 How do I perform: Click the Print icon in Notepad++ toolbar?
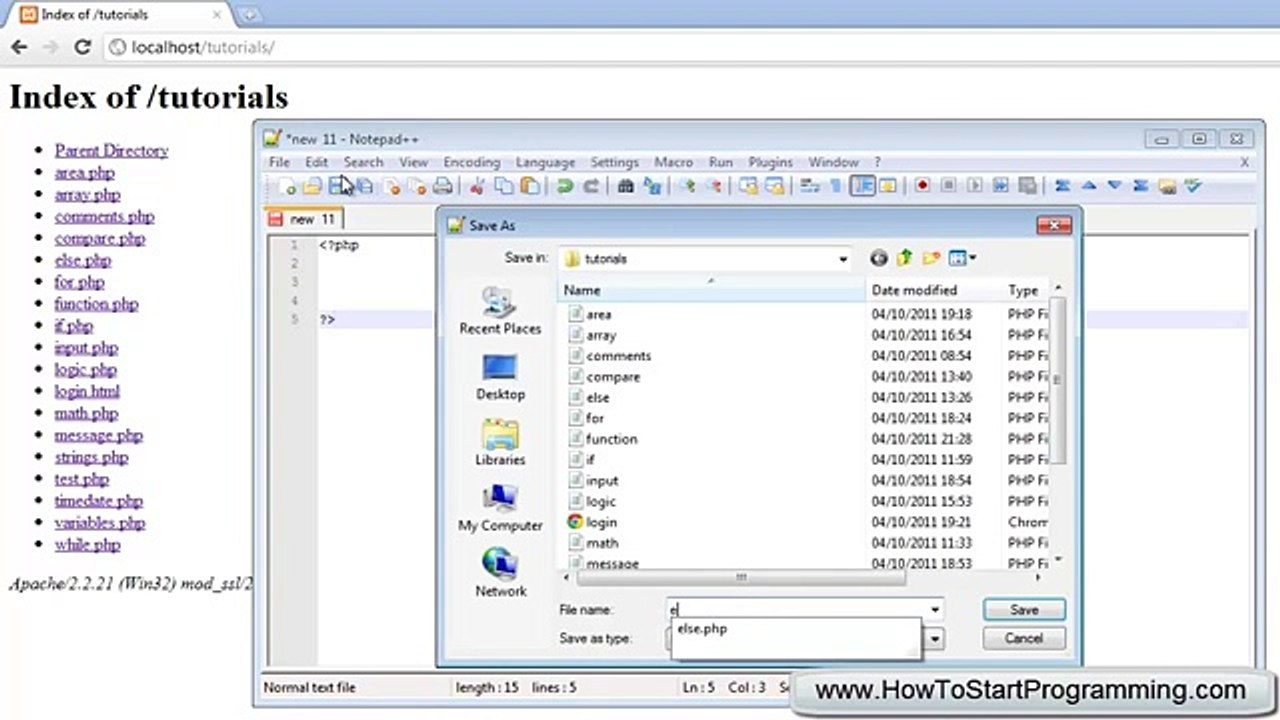point(442,186)
